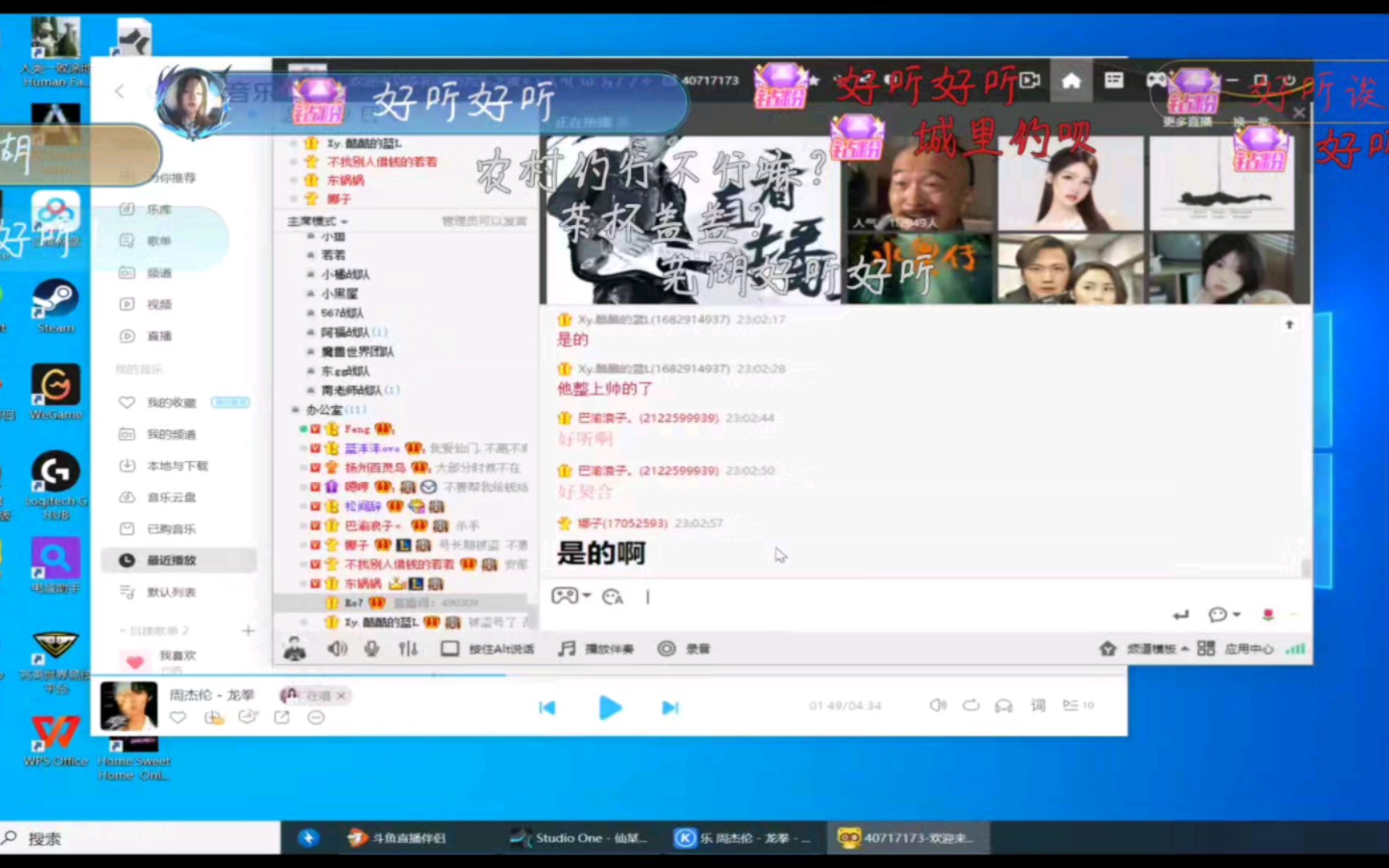Open more options circle for the current song
1389x868 pixels.
pos(316,717)
